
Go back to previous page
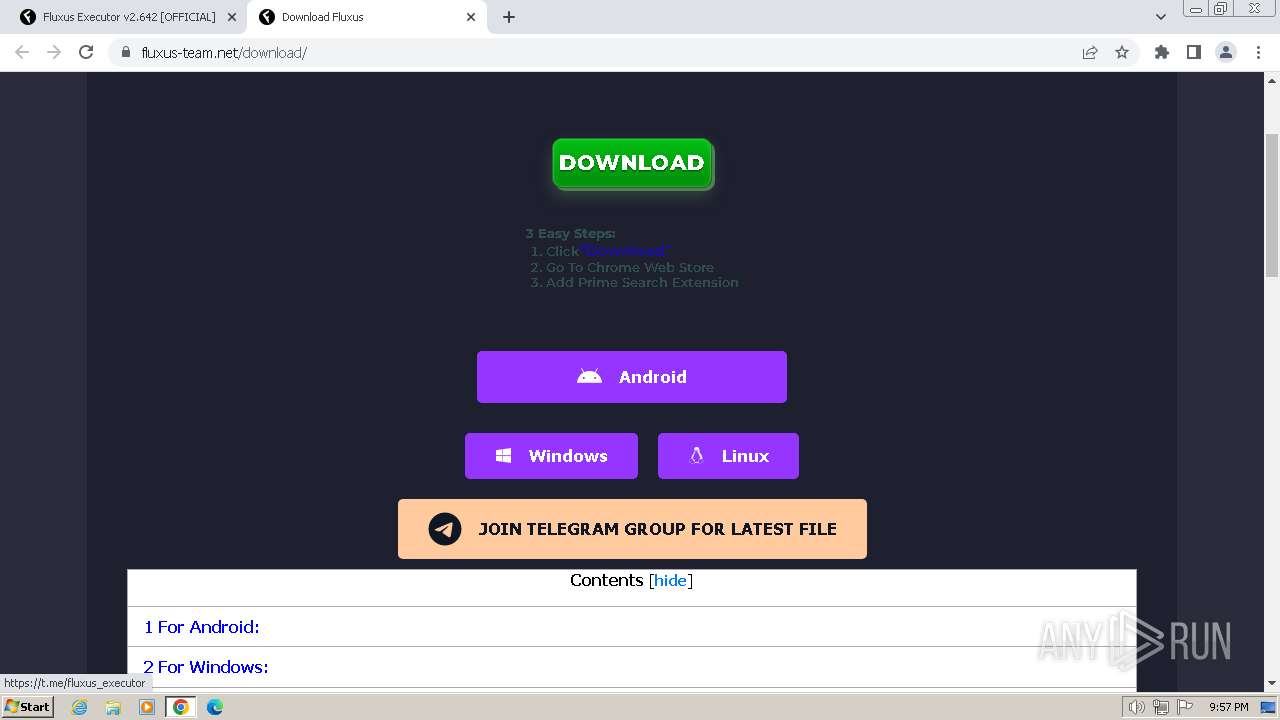[x=22, y=52]
